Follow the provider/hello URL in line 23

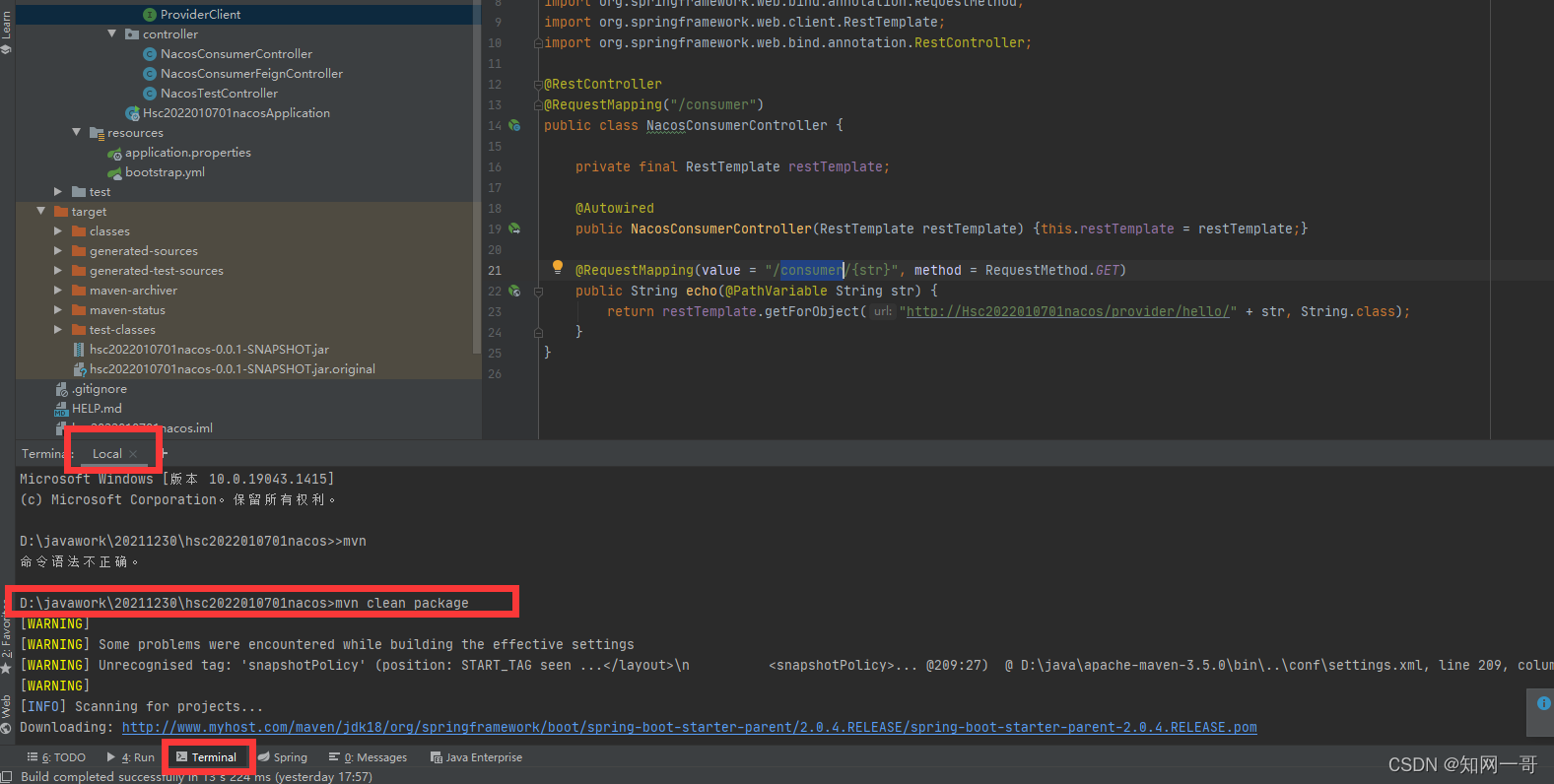[1068, 311]
